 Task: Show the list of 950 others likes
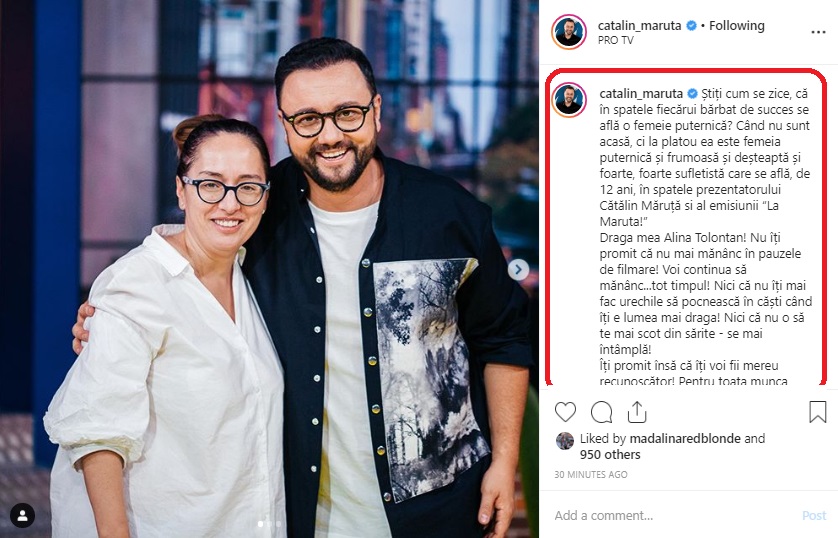[x=610, y=455]
